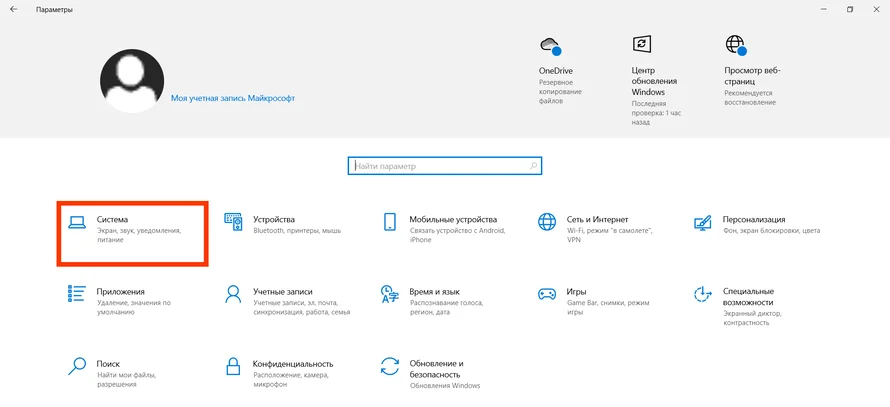Open Моя учетная запись Майкрософт link
The height and width of the screenshot is (407, 890).
[233, 98]
